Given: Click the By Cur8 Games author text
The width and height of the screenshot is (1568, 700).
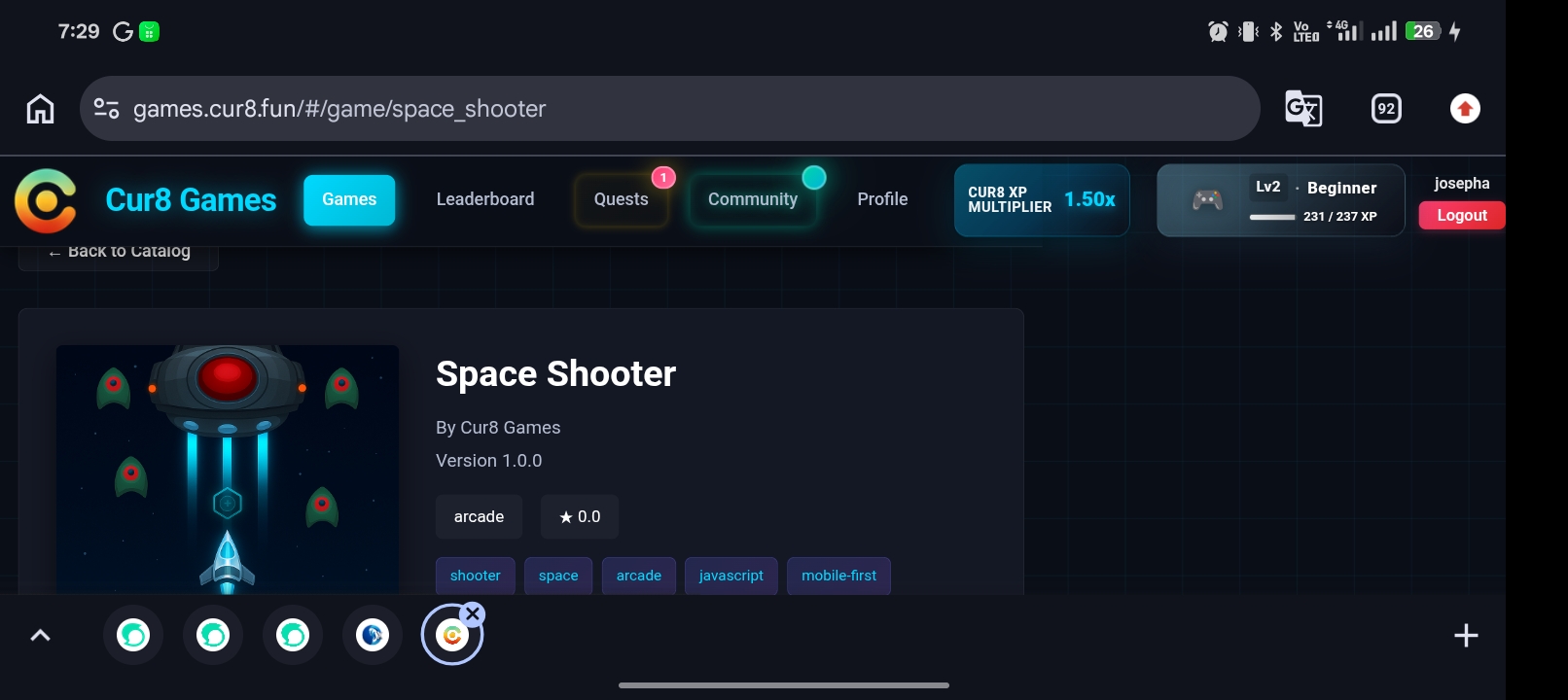Looking at the screenshot, I should [x=498, y=428].
